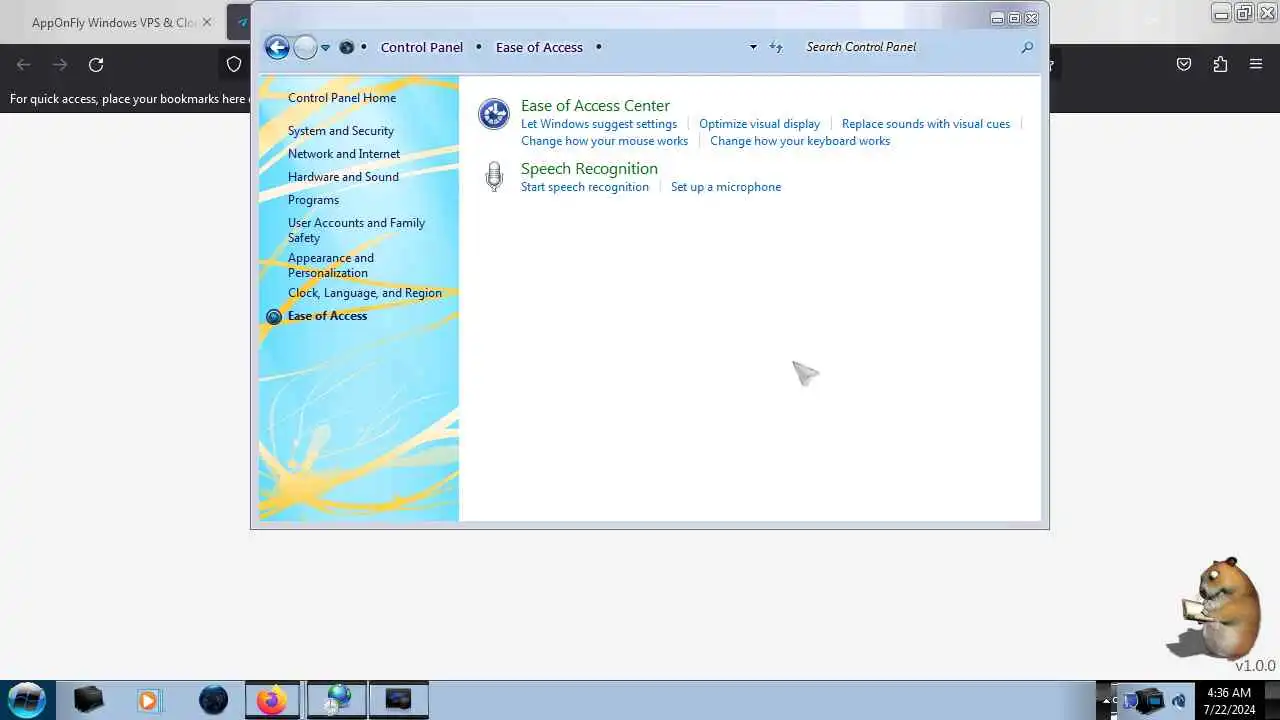The image size is (1280, 720).
Task: Open the address bar history dropdown
Action: tap(753, 47)
